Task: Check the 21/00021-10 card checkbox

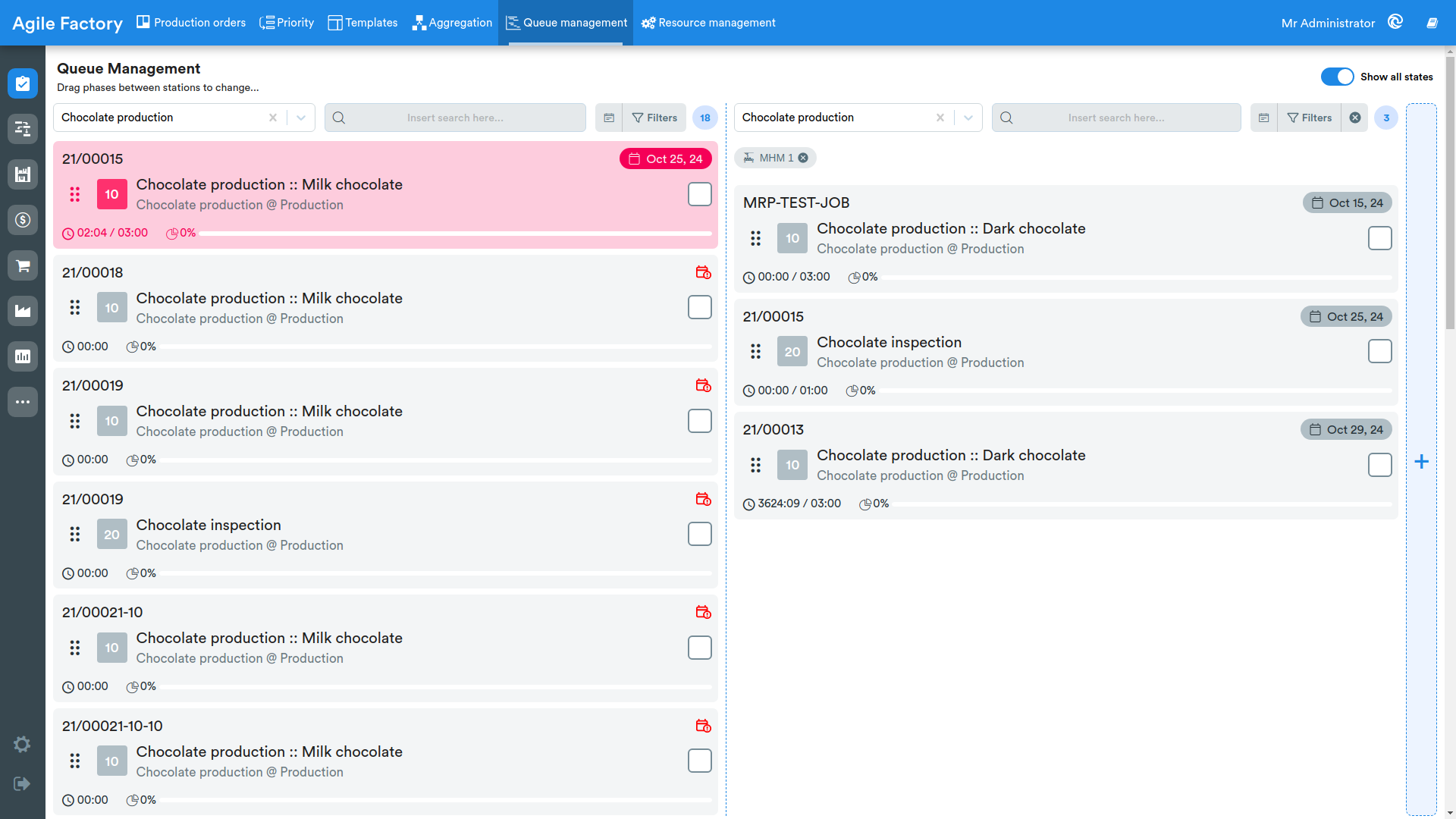Action: [x=700, y=648]
